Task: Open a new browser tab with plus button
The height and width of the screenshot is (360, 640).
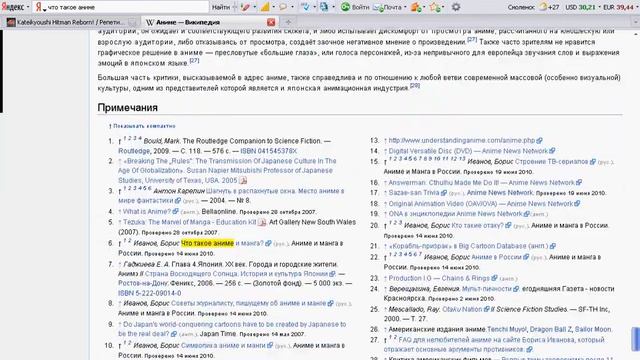Action: (288, 22)
